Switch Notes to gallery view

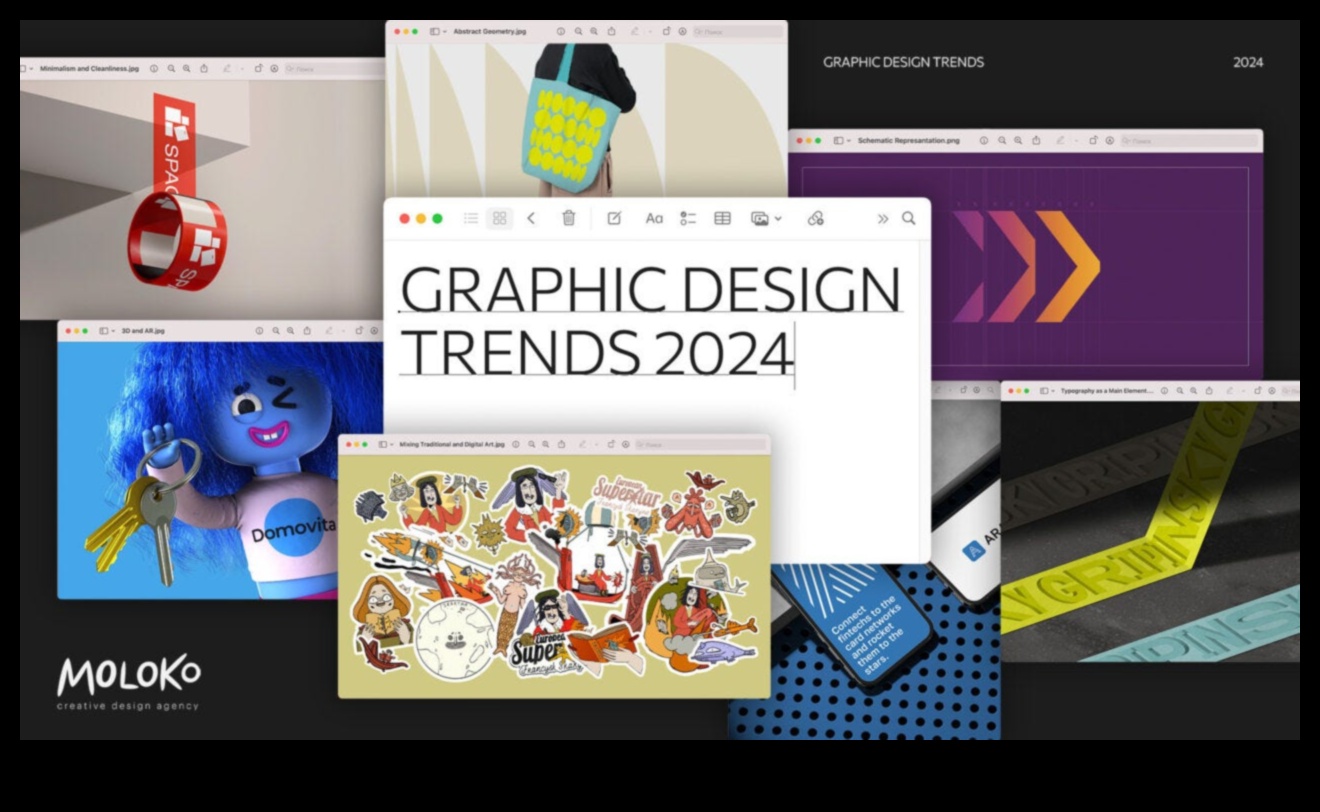499,218
